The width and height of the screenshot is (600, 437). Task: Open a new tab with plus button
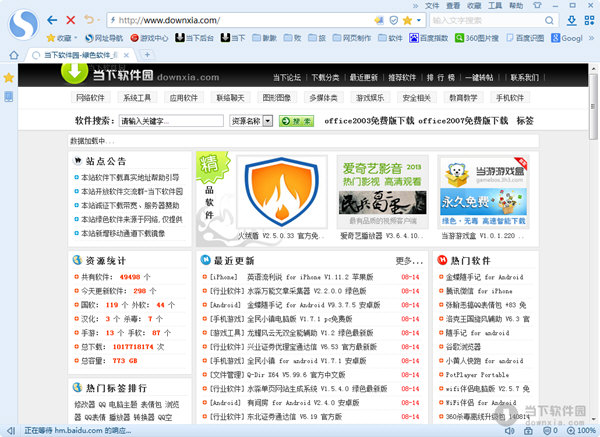click(147, 55)
